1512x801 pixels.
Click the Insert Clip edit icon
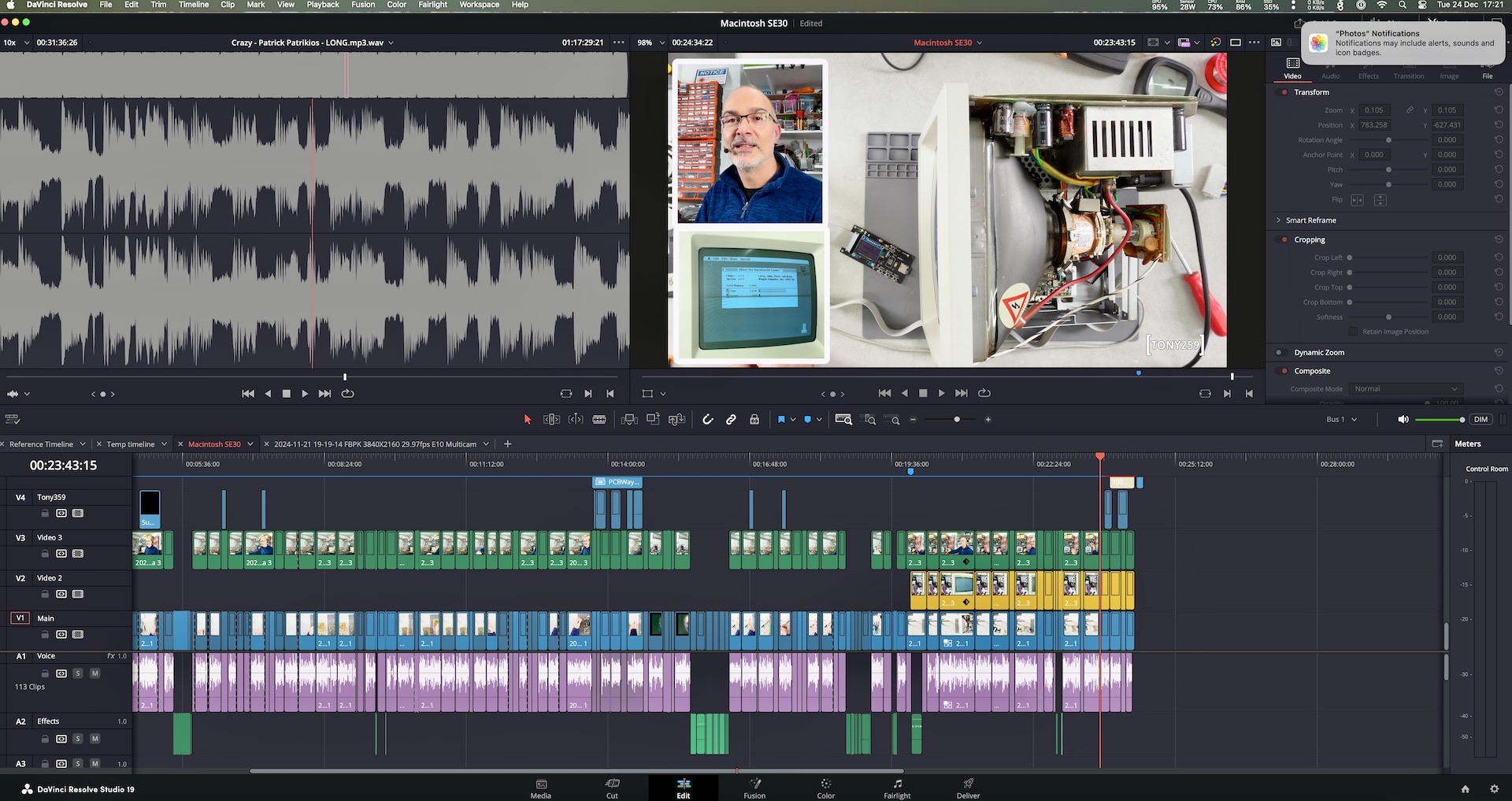click(629, 420)
